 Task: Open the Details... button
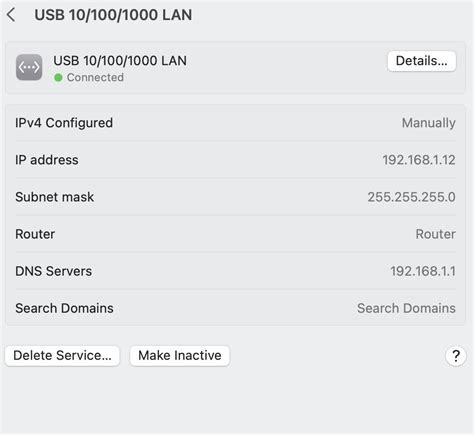(422, 61)
